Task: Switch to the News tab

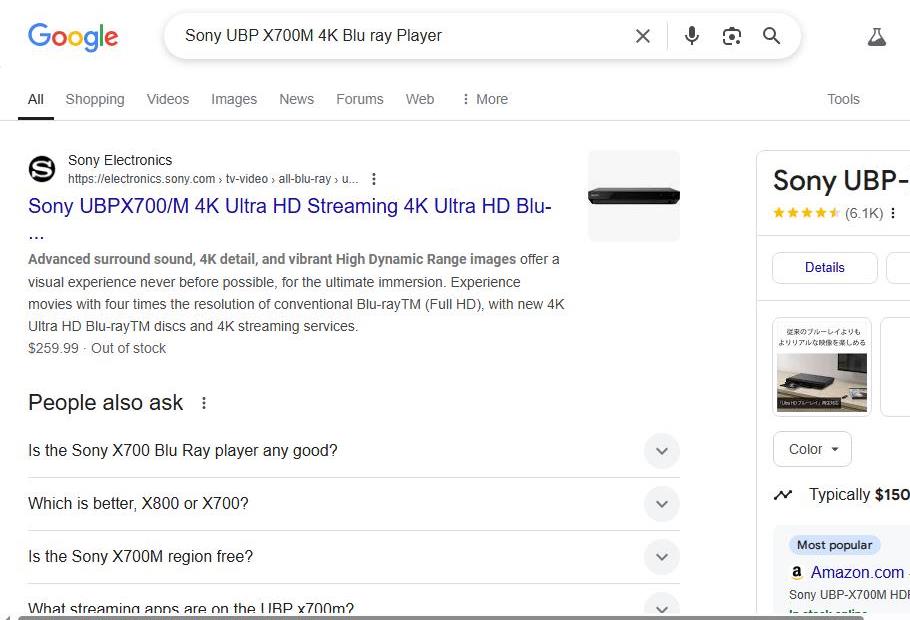Action: [x=297, y=99]
